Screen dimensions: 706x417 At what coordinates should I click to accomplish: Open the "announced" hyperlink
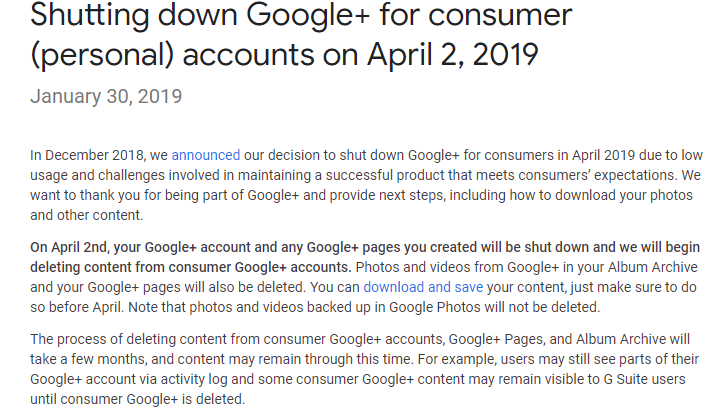pos(206,155)
